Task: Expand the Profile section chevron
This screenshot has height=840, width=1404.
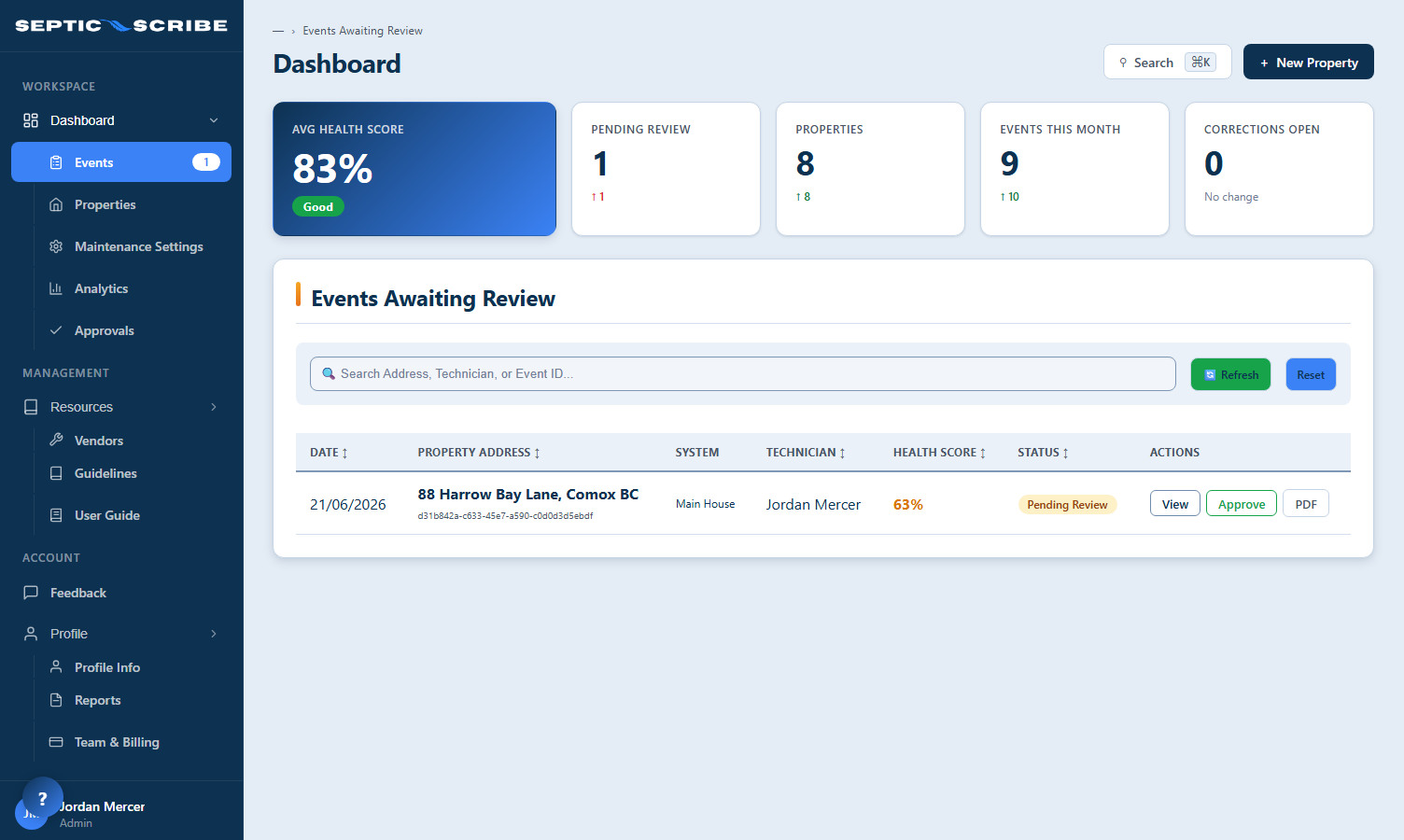Action: [214, 634]
